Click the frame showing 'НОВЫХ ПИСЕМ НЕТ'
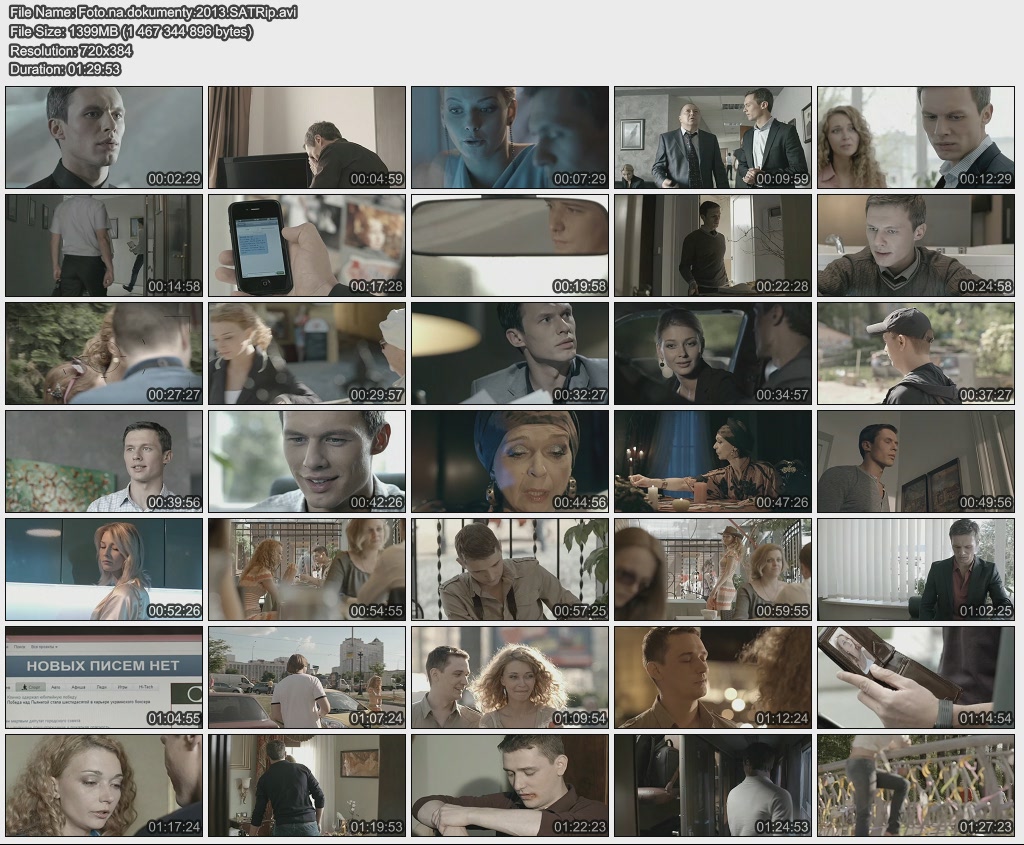Screen dimensions: 1024x845 (104, 677)
